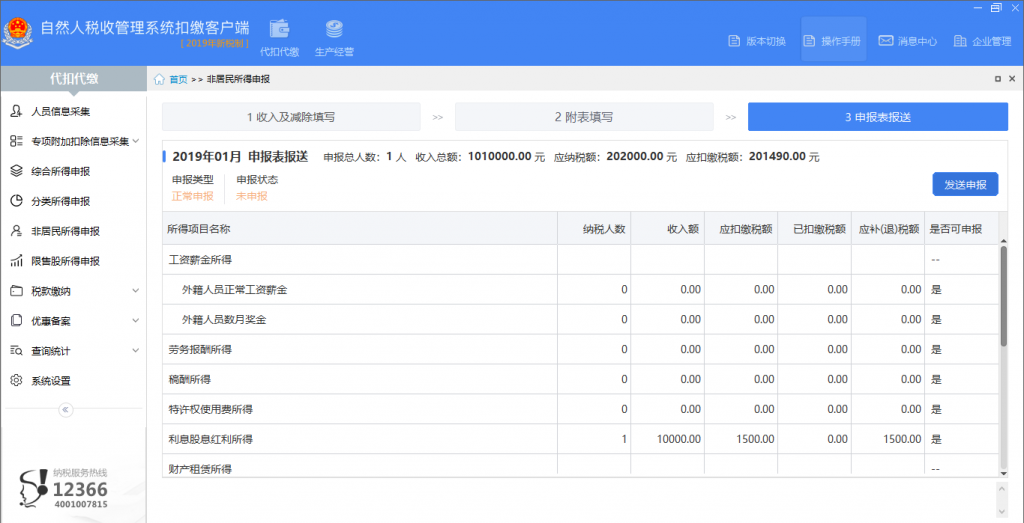Click the 应扣缴税额 column header
1024x523 pixels.
[x=741, y=229]
